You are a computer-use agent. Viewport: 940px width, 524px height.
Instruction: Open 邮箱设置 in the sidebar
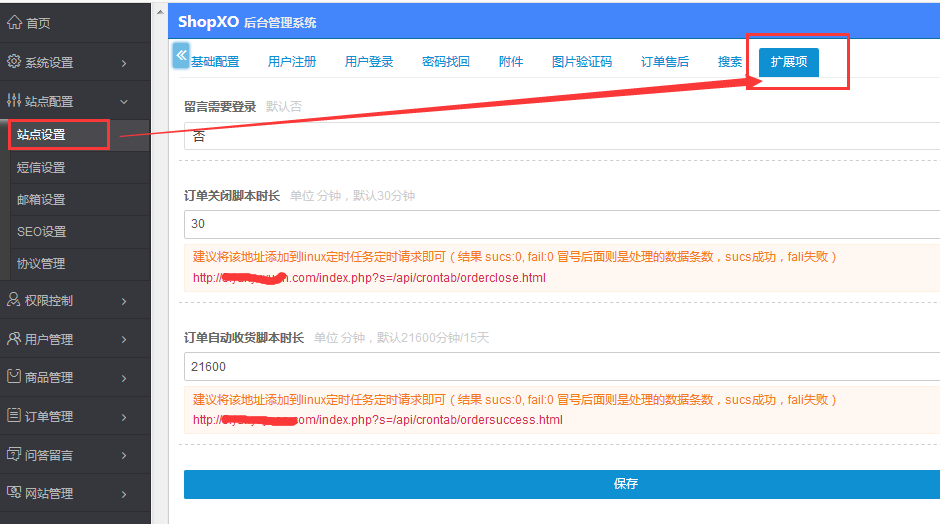41,200
